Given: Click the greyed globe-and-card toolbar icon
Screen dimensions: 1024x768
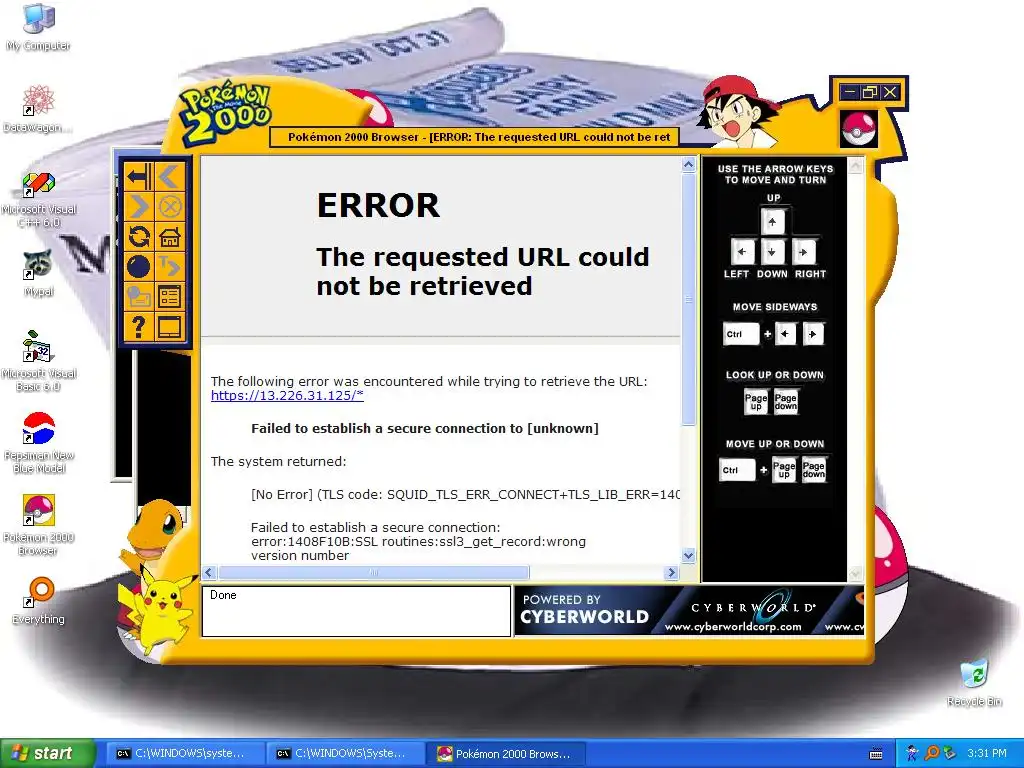Looking at the screenshot, I should click(139, 296).
